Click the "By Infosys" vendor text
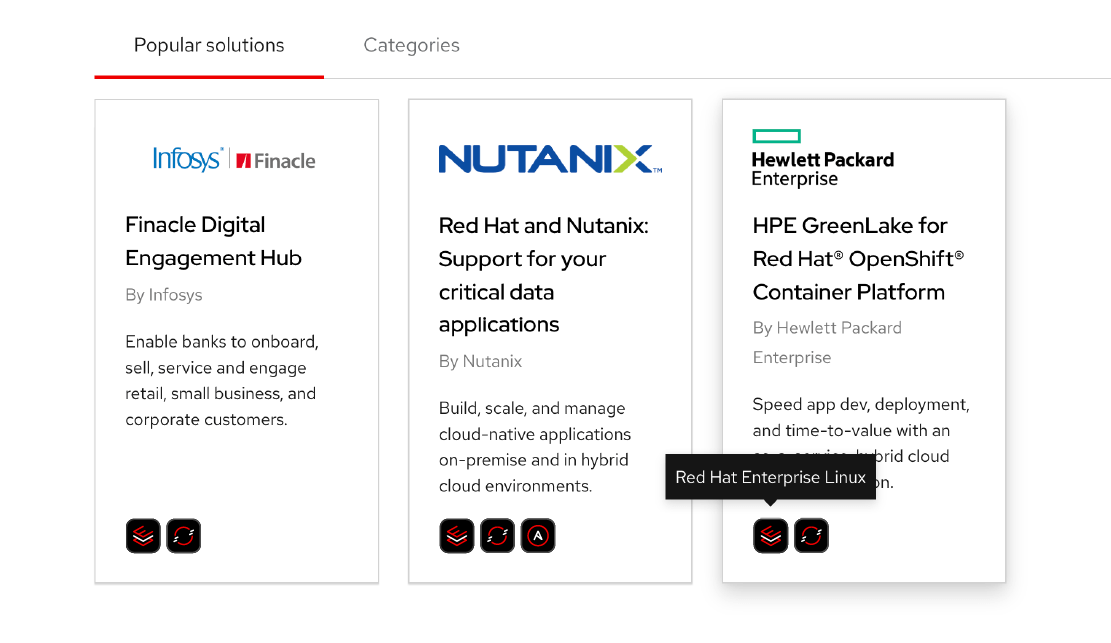1111x643 pixels. (164, 295)
